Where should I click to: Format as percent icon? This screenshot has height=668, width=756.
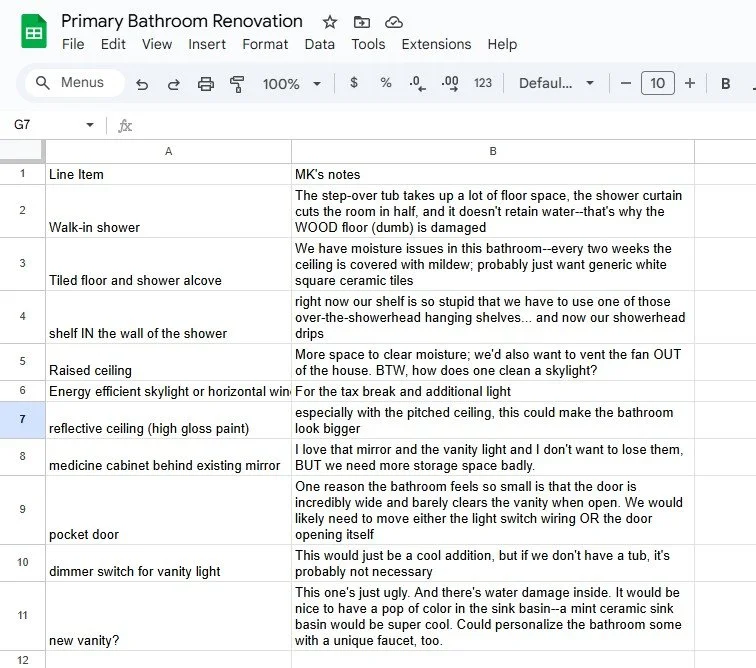coord(386,83)
